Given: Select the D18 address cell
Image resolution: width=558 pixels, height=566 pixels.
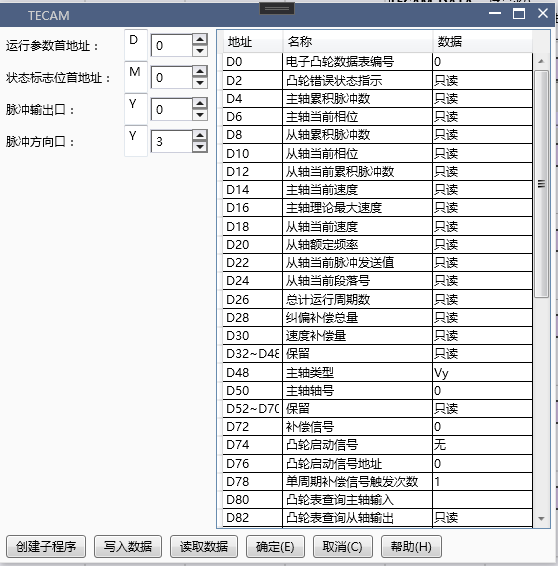Looking at the screenshot, I should tap(253, 226).
